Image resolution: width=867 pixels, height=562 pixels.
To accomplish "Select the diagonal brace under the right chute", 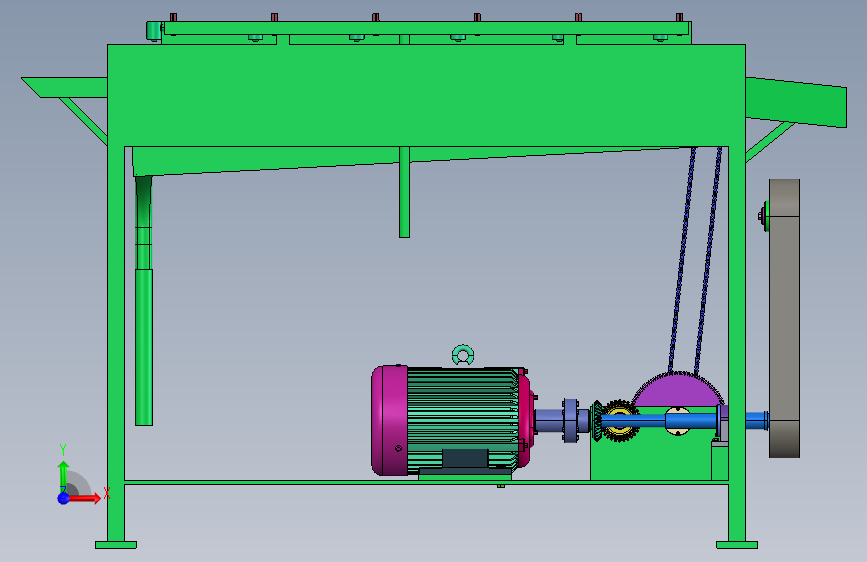I will 770,140.
